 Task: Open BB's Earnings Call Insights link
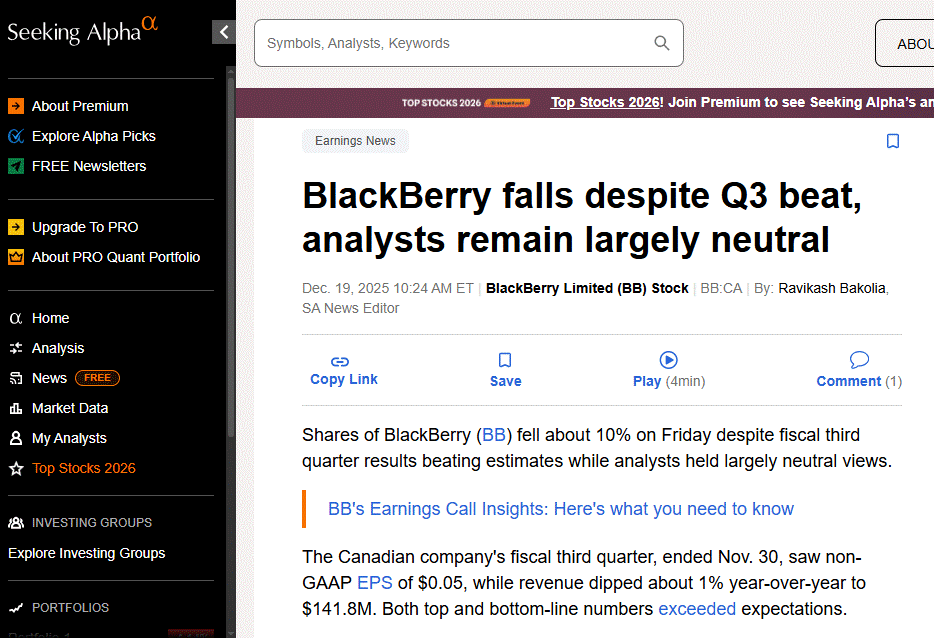560,509
